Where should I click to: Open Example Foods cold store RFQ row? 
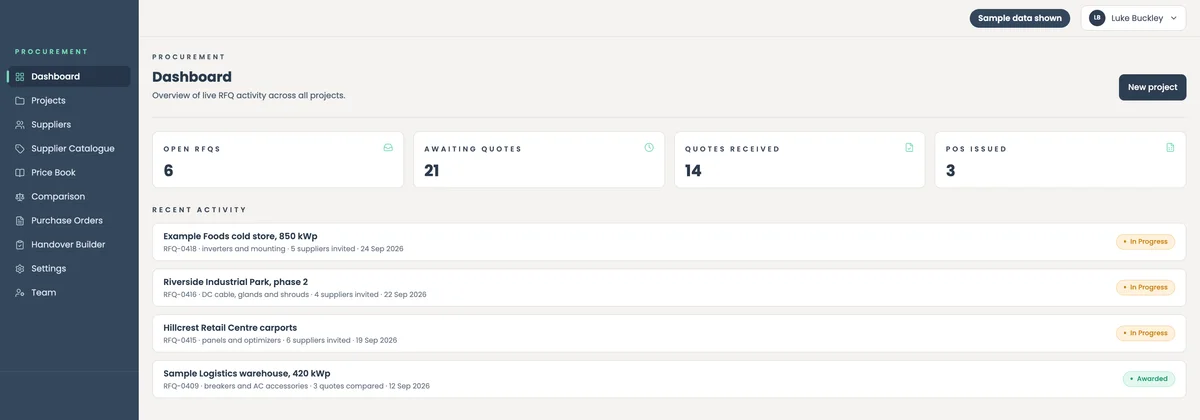click(x=669, y=242)
